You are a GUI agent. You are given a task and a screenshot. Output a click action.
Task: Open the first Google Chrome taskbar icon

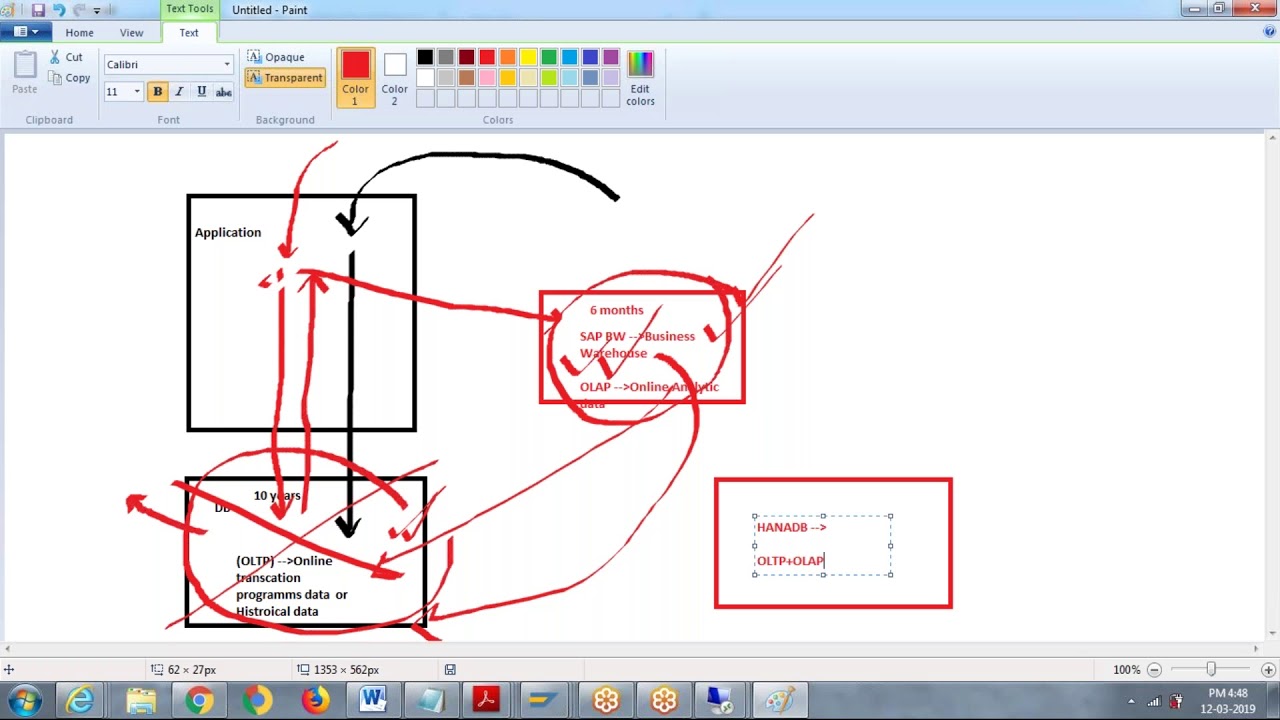tap(199, 701)
